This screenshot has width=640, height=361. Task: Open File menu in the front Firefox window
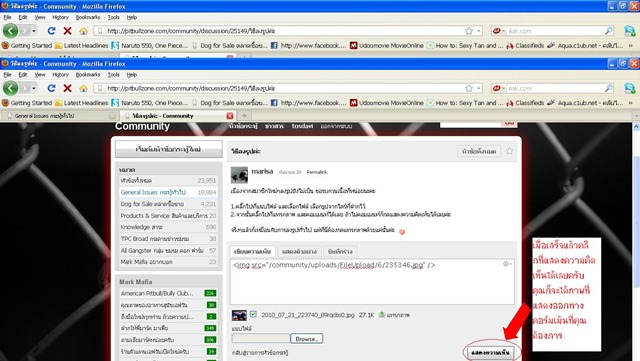pyautogui.click(x=7, y=75)
